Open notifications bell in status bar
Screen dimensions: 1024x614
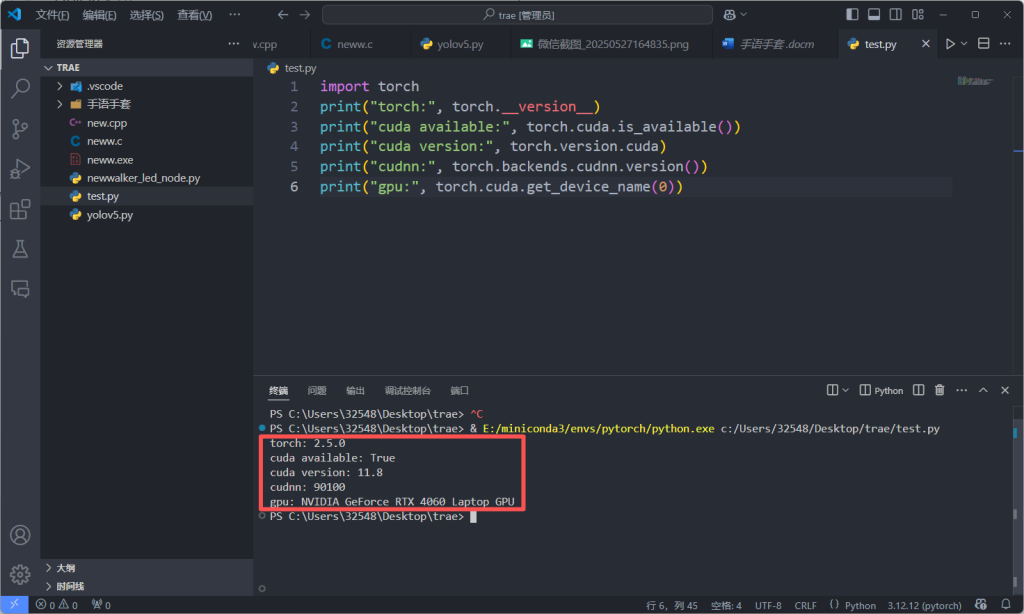1003,605
